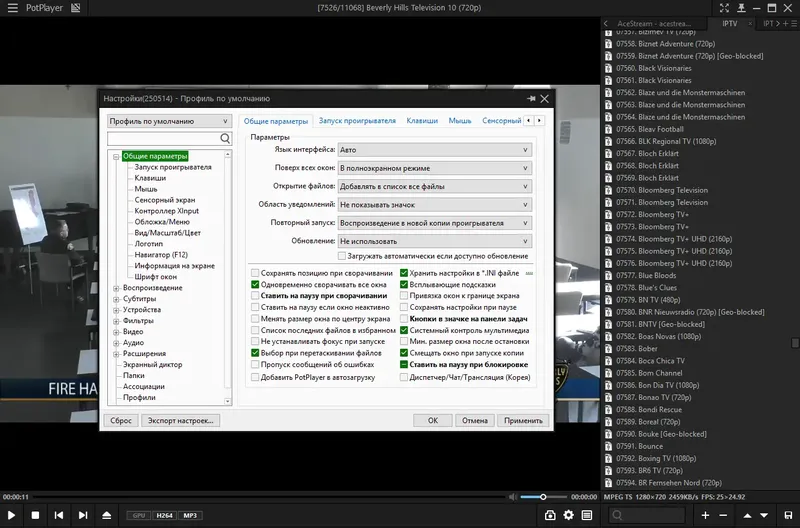Move playlist item up arrow

(747, 515)
